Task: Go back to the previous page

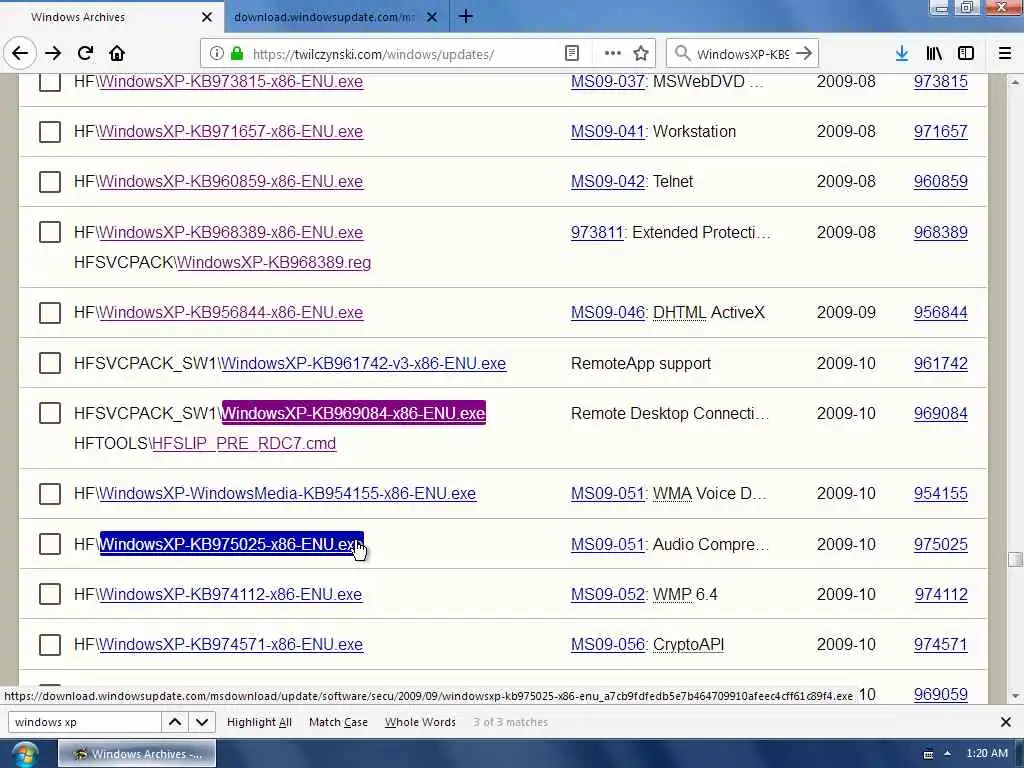Action: click(20, 54)
